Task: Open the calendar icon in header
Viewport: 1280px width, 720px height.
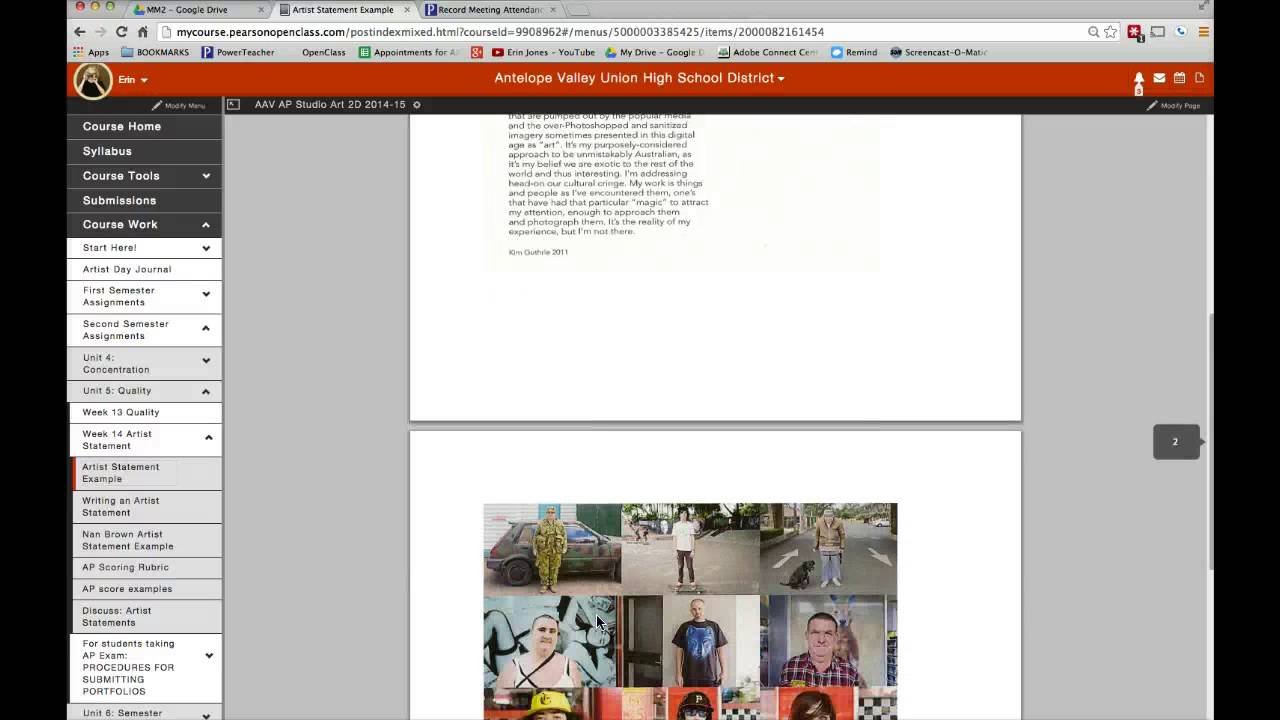Action: 1179,78
